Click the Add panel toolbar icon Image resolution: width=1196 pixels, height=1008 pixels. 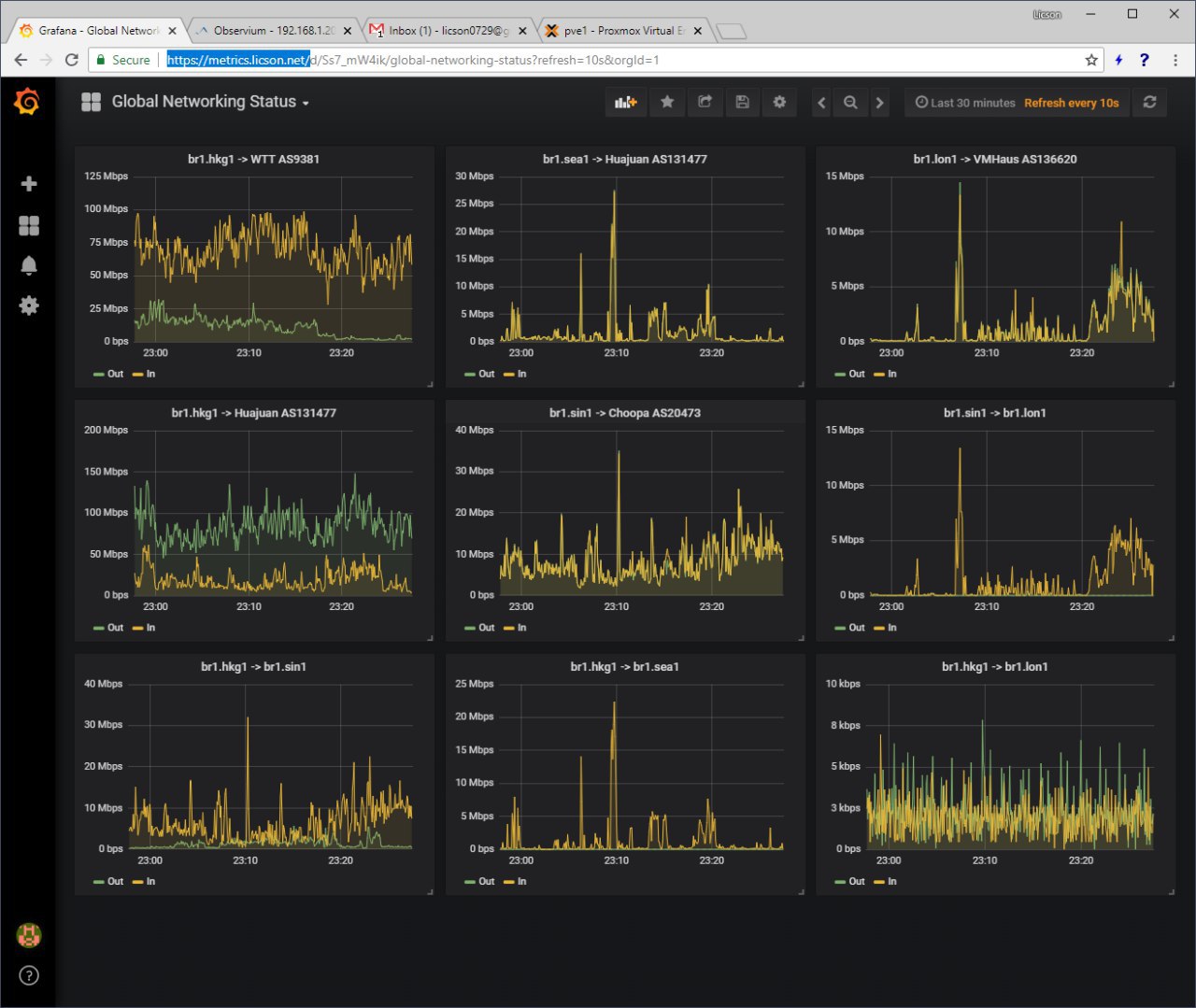[x=626, y=102]
